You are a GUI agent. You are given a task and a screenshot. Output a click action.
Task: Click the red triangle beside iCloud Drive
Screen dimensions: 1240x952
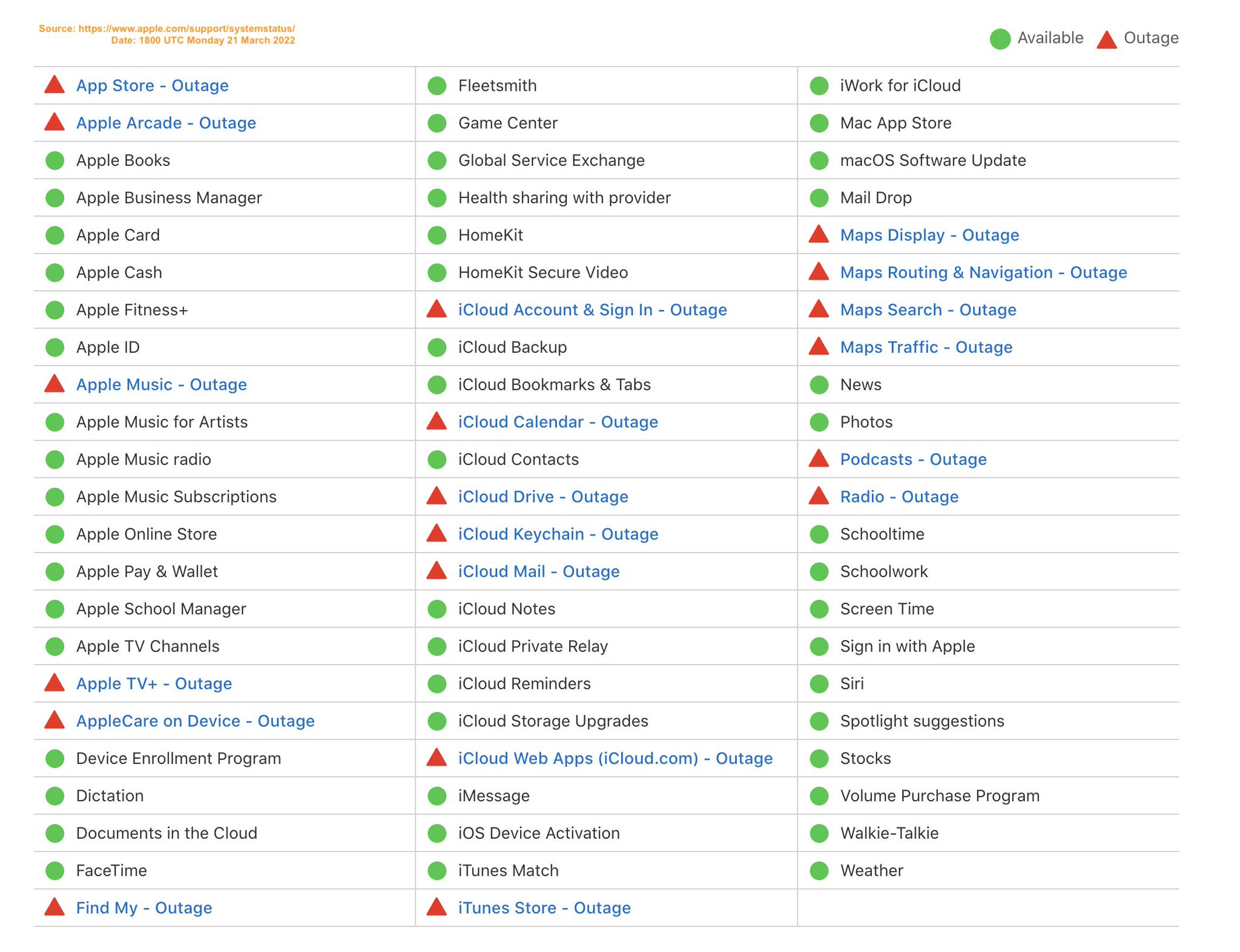pos(437,496)
